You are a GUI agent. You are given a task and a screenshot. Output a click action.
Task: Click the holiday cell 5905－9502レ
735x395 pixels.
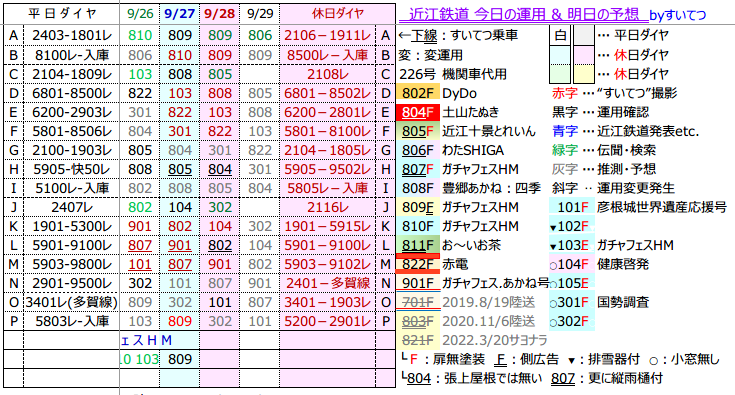[x=328, y=169]
